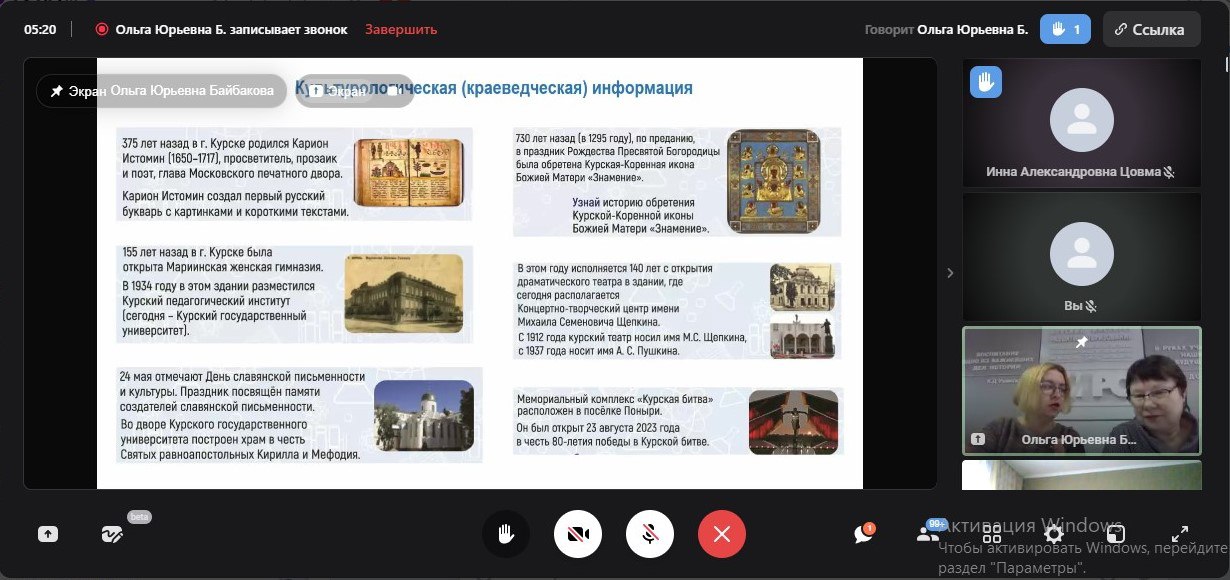This screenshot has width=1230, height=580.
Task: Open the raised hands counter
Action: (x=1065, y=30)
